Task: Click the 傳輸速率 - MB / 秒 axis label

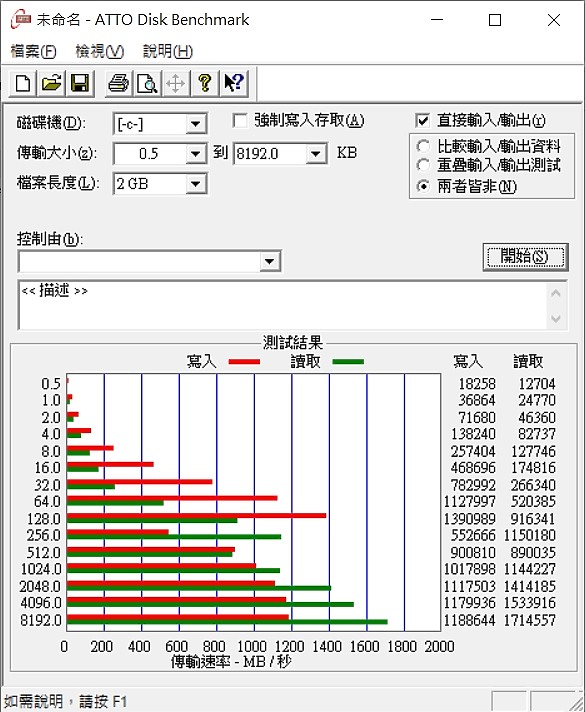Action: tap(231, 662)
